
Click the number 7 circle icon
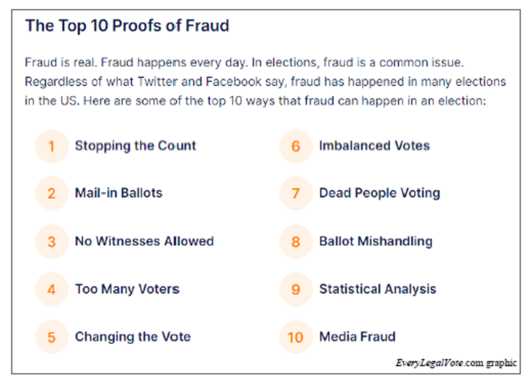(x=296, y=193)
